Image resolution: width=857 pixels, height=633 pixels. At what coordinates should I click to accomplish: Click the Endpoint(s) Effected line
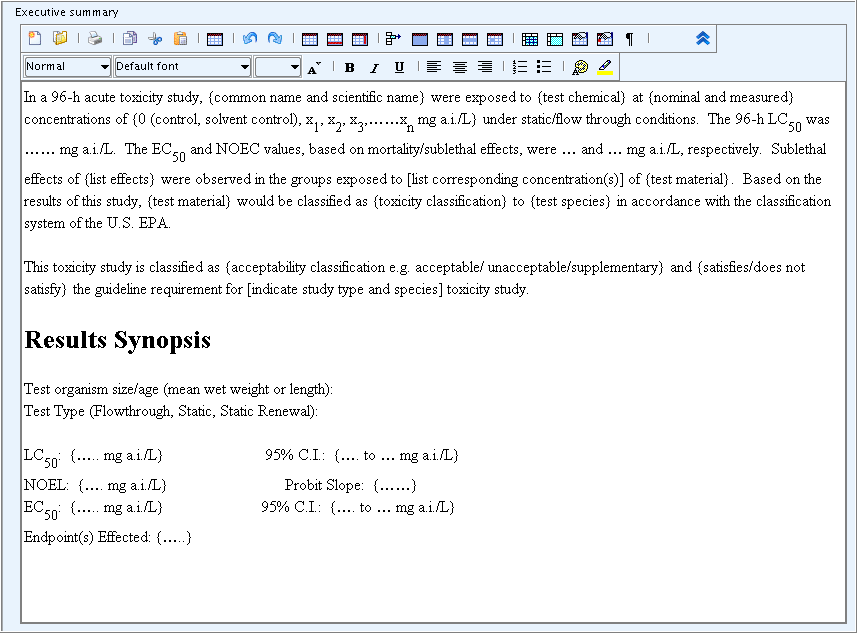108,537
